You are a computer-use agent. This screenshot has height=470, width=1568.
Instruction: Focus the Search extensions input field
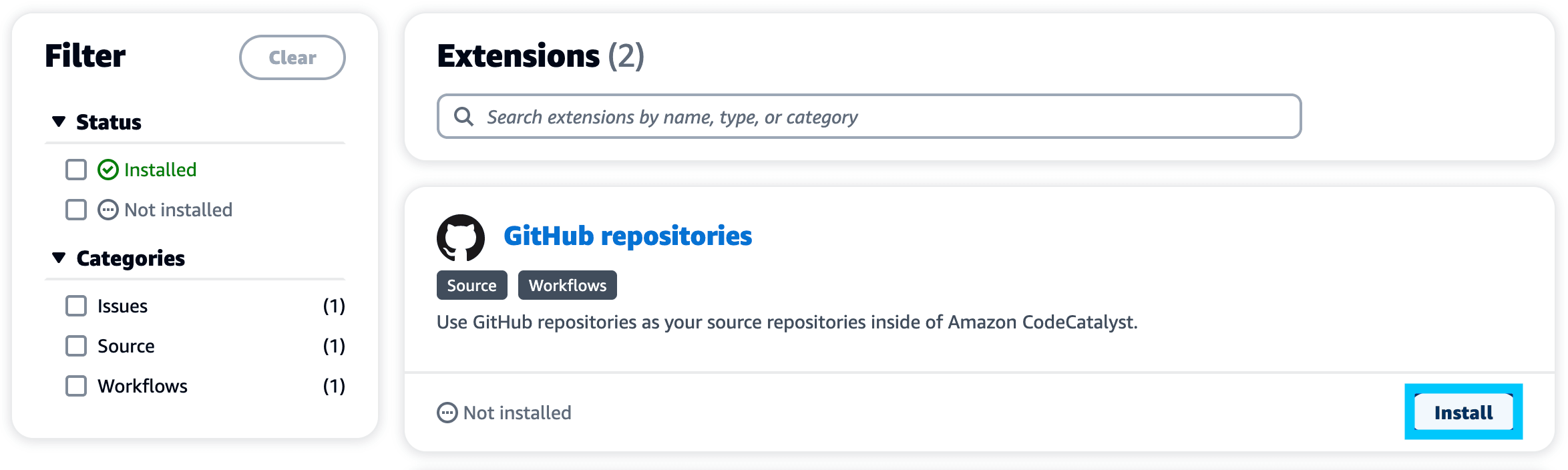[x=881, y=117]
